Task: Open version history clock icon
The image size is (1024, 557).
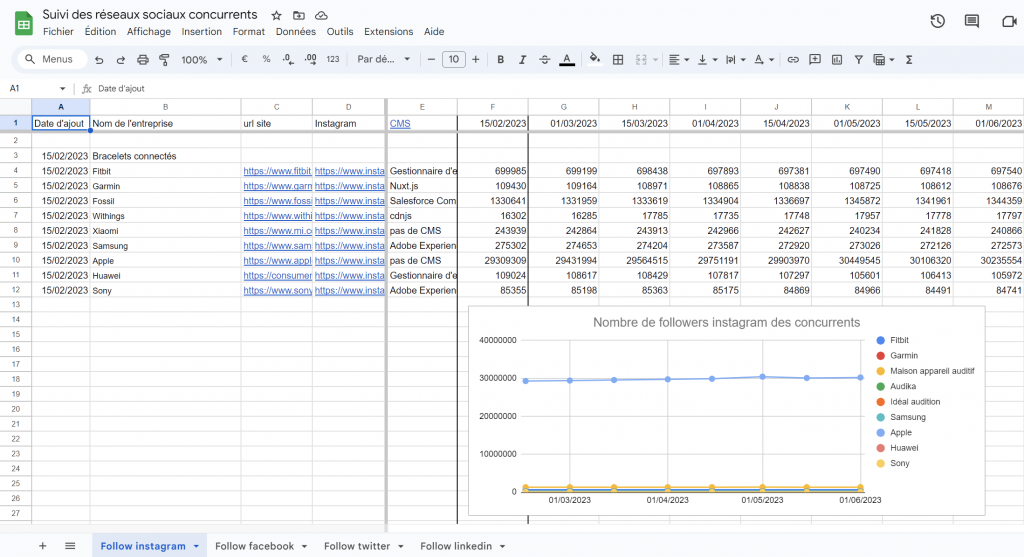Action: coord(937,21)
